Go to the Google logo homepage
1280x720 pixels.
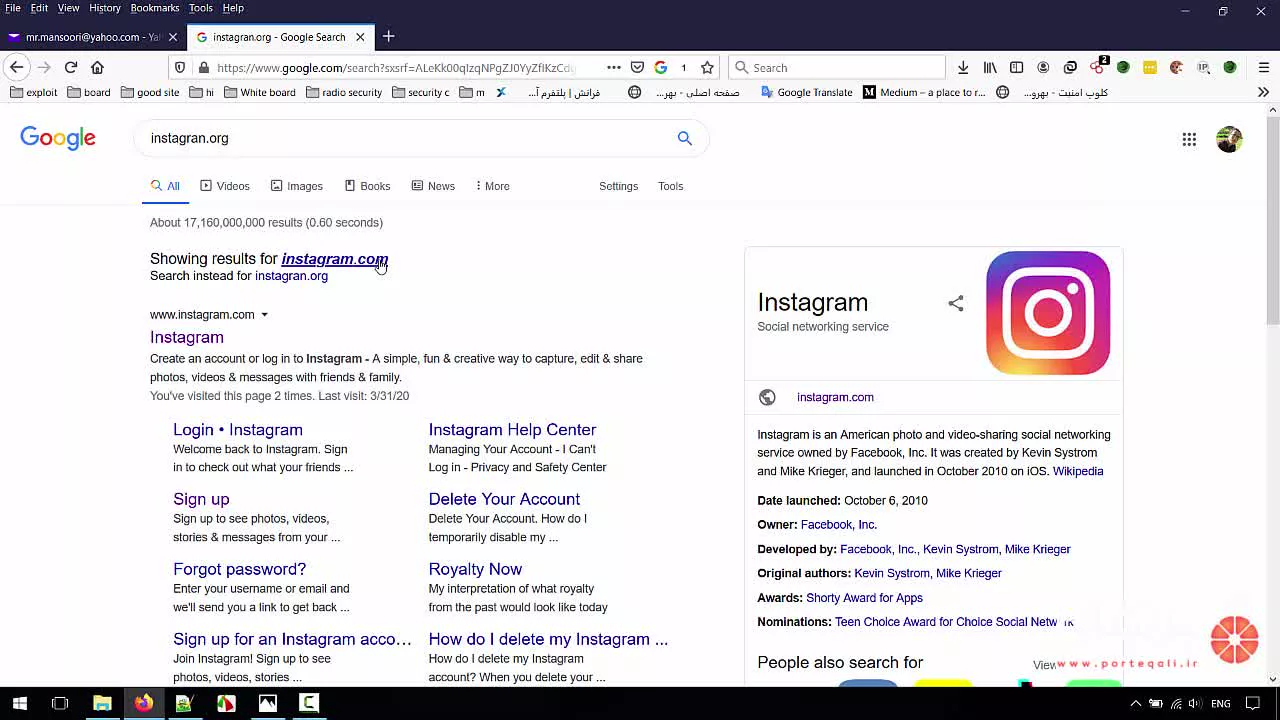[58, 138]
